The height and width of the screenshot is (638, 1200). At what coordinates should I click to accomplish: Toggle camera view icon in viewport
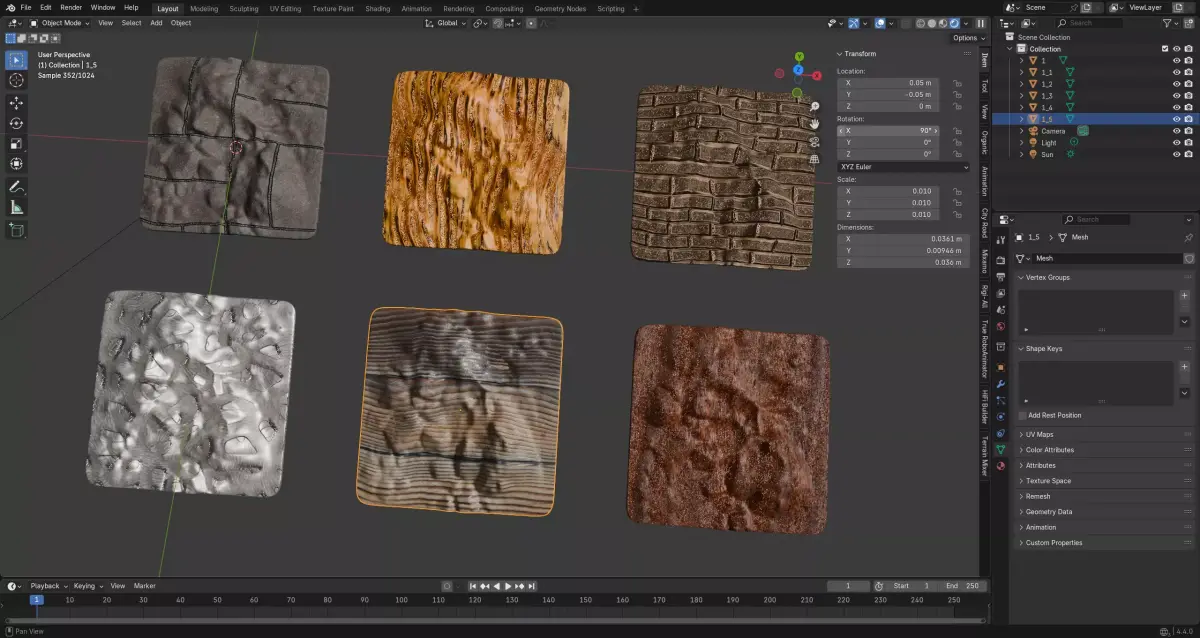click(815, 141)
